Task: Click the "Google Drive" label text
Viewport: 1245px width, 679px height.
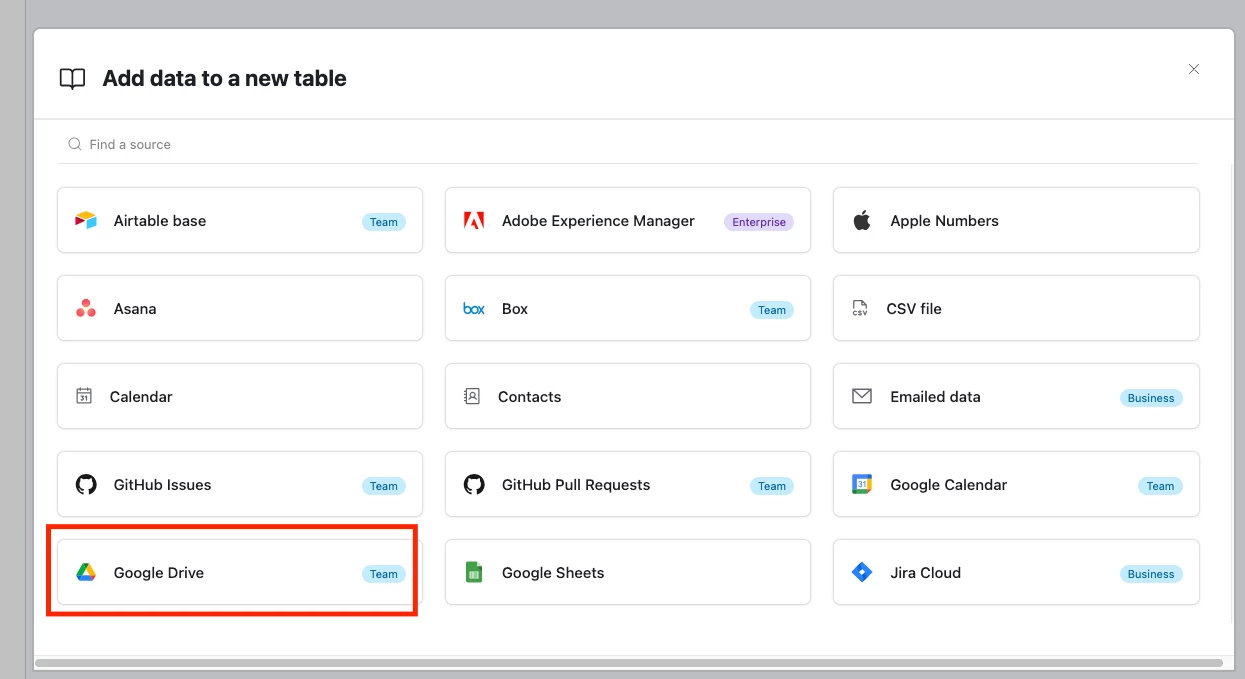Action: pyautogui.click(x=159, y=573)
